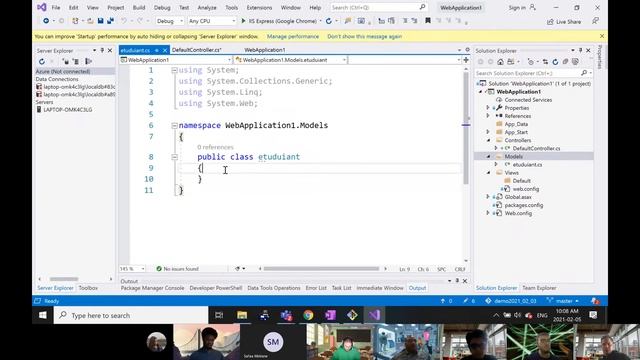The image size is (640, 360).
Task: Open the File menu
Action: [56, 8]
